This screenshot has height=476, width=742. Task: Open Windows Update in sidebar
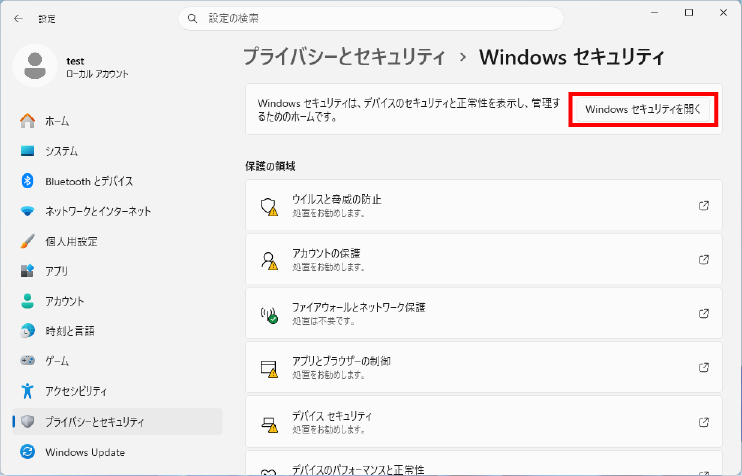click(x=117, y=452)
